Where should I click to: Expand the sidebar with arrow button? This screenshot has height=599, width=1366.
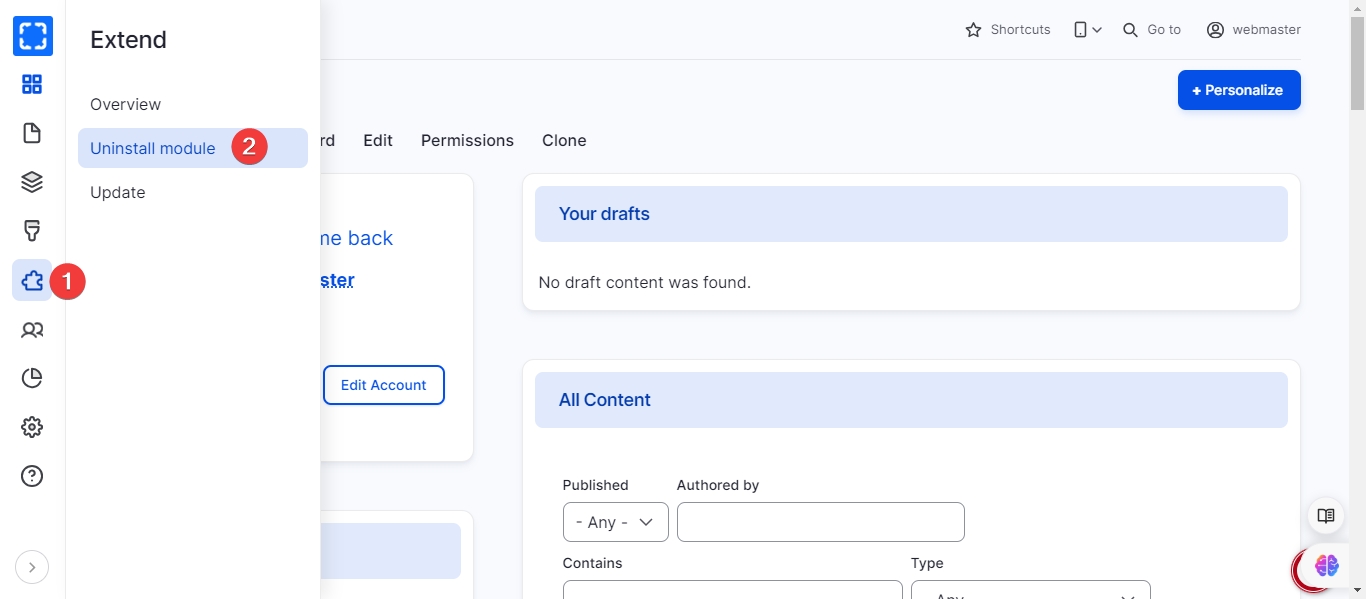[32, 567]
